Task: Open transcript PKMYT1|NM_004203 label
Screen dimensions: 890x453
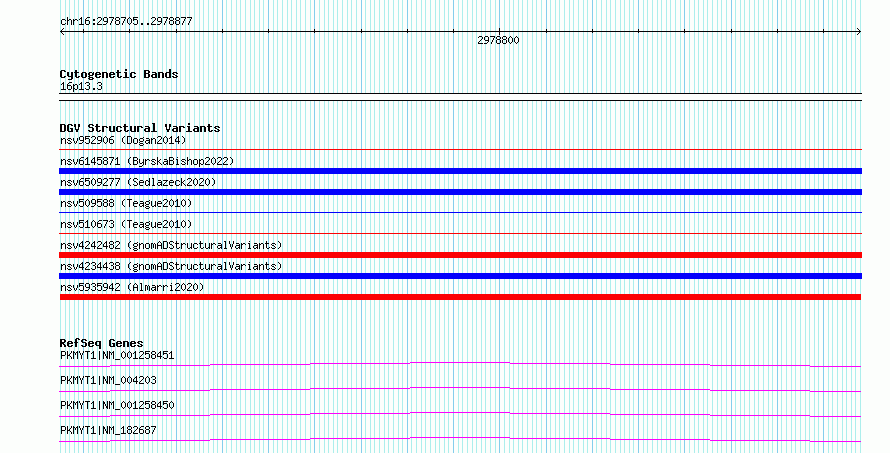Action: 108,380
